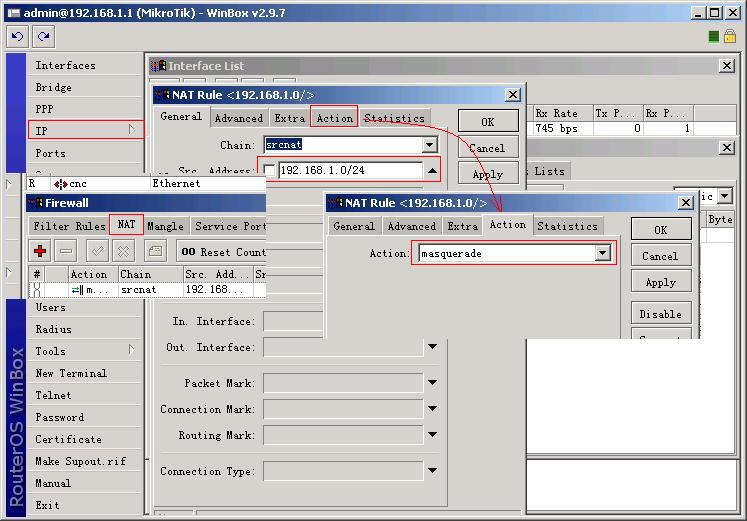Collapse the Src. Address field with up arrow
The height and width of the screenshot is (521, 747).
tap(432, 170)
